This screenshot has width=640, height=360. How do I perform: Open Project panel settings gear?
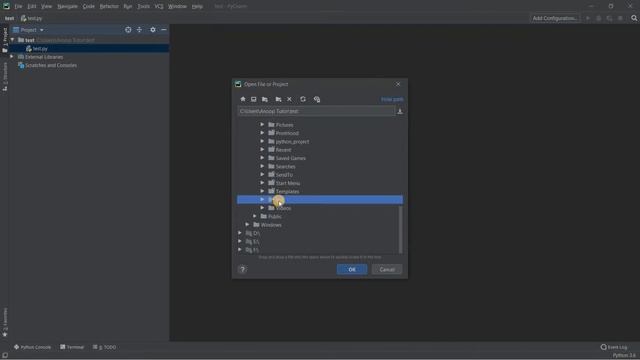pos(153,30)
